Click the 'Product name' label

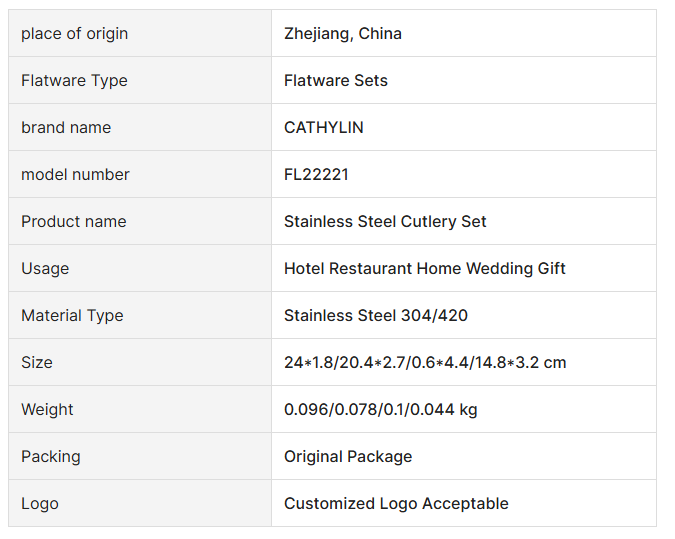point(74,222)
